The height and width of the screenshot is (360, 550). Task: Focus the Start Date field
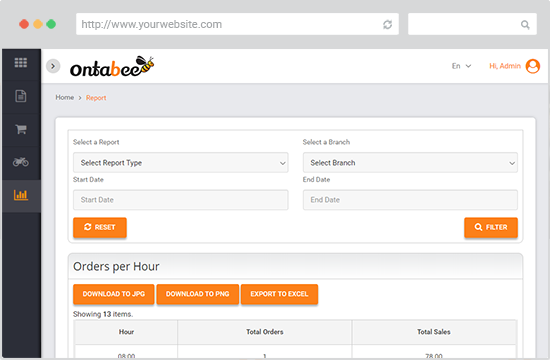click(x=181, y=200)
